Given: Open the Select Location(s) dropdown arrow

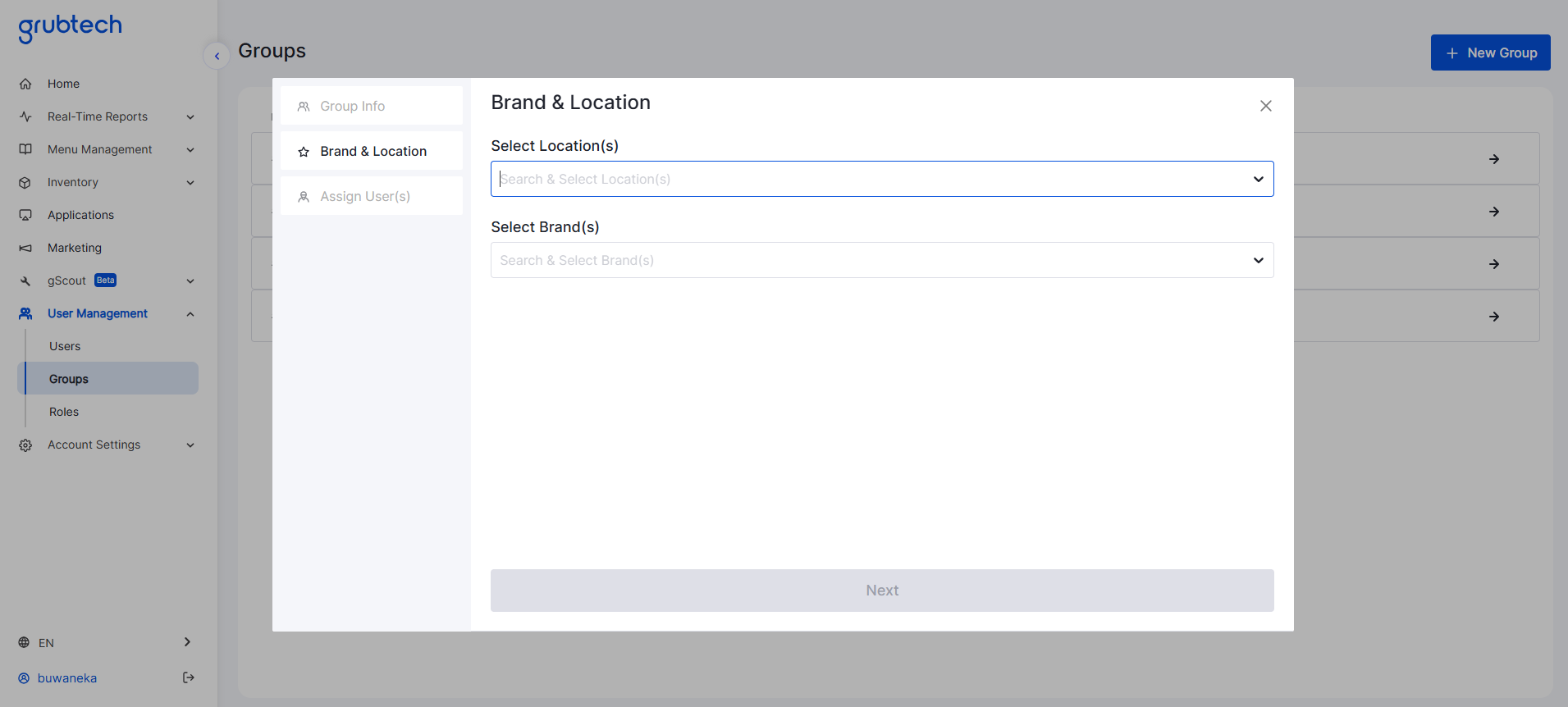Looking at the screenshot, I should [x=1258, y=179].
